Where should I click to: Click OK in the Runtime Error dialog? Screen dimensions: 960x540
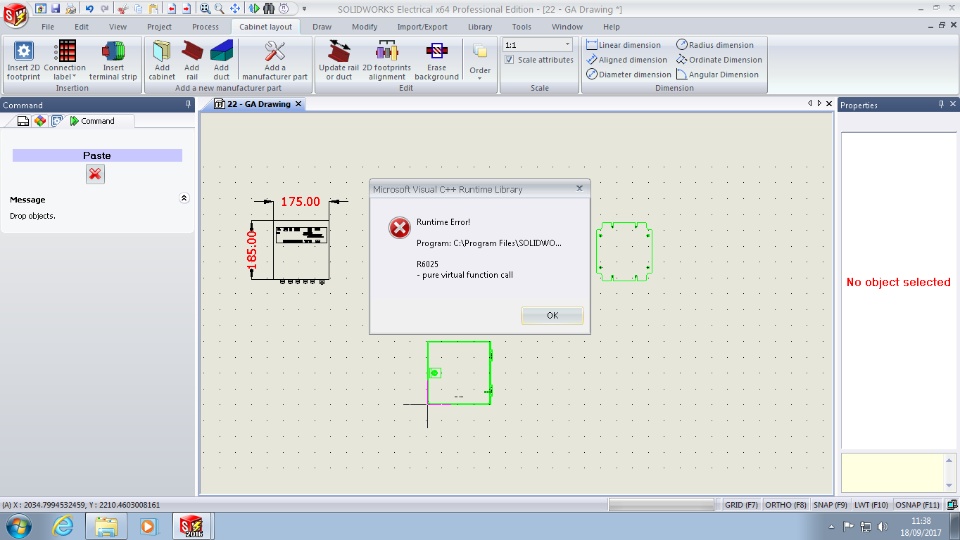(552, 315)
